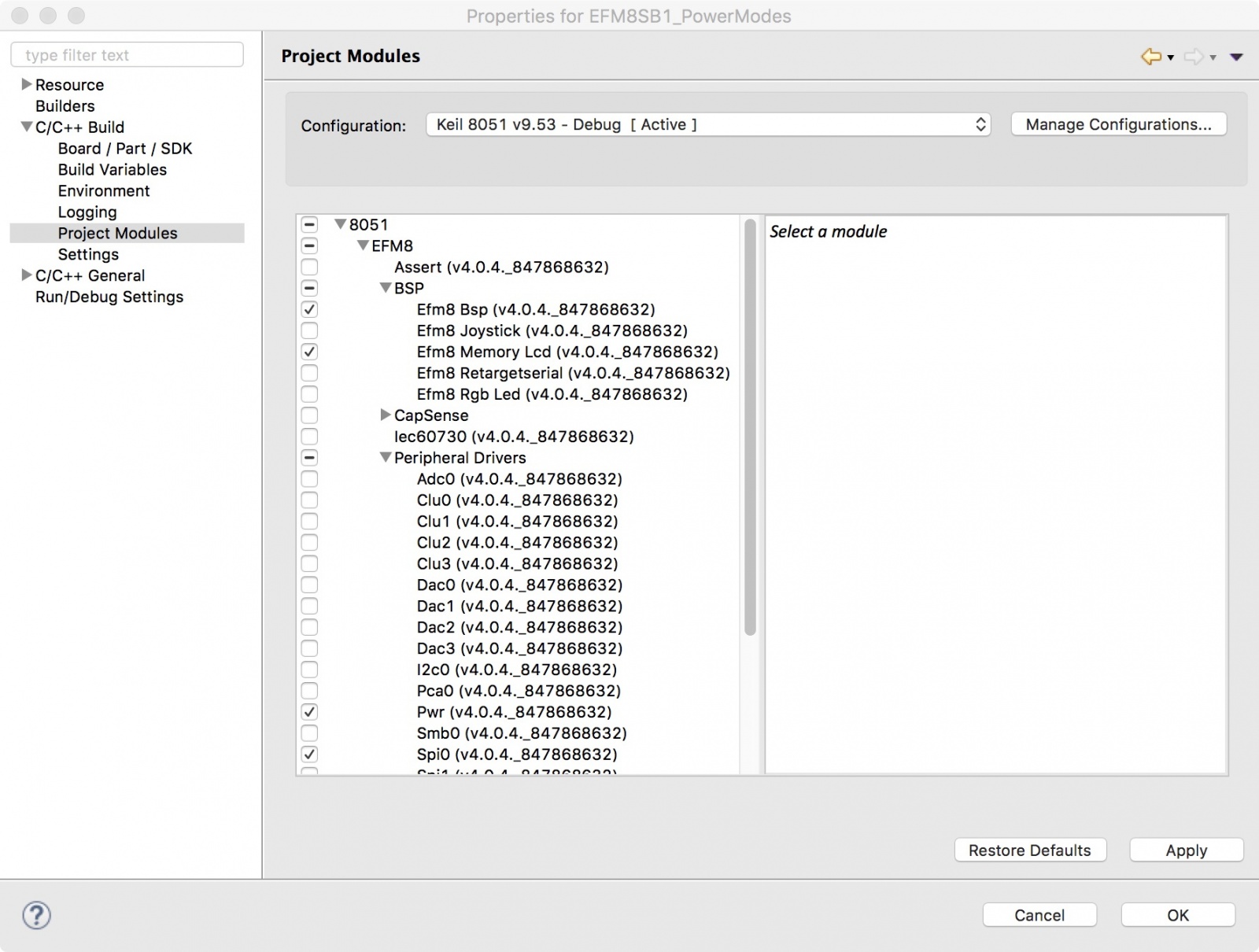Enable the Efm8 Retargetserial checkbox

309,373
